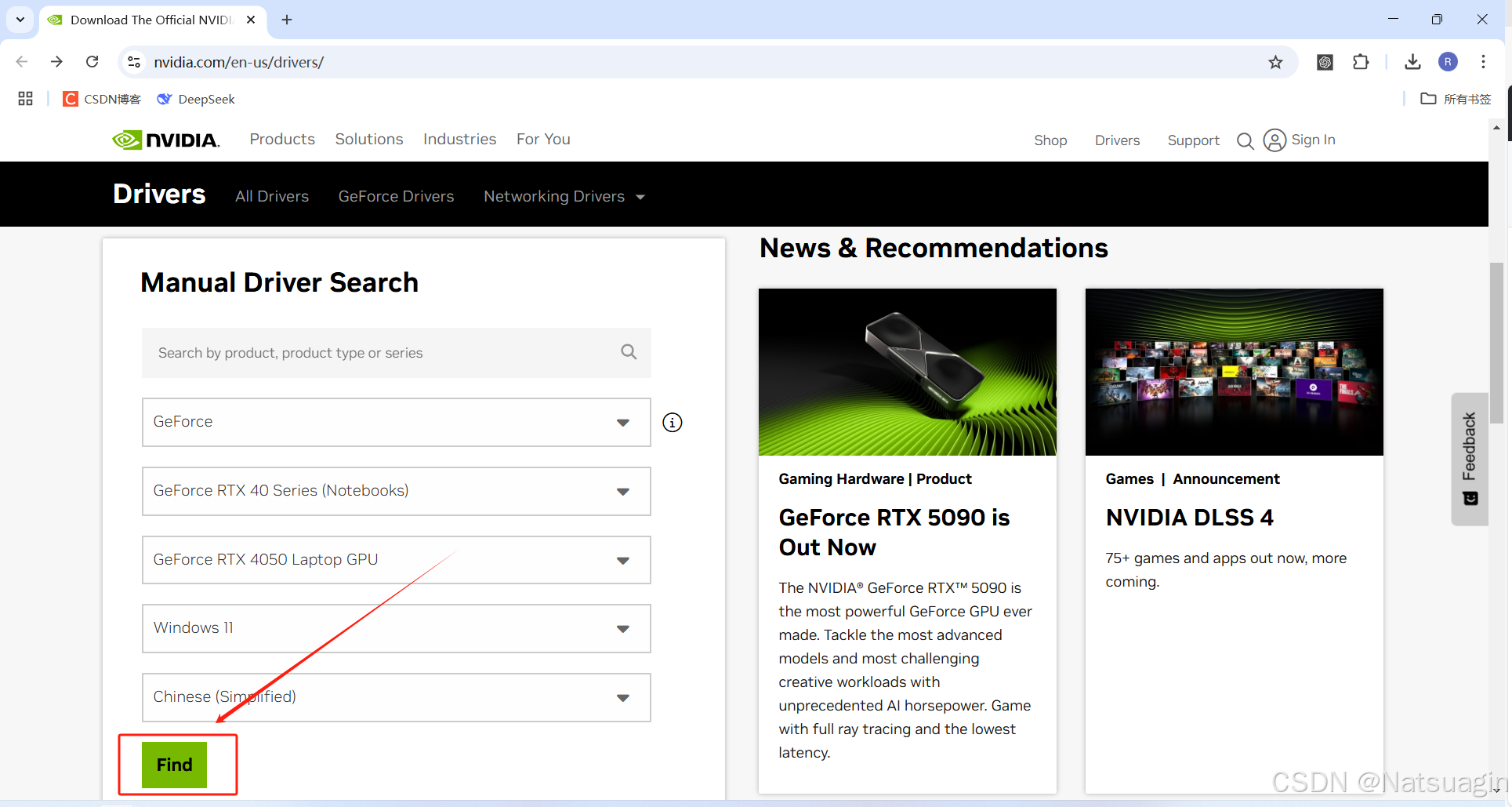1512x807 pixels.
Task: Open the GeForce RTX 5090 headline
Action: pos(894,532)
